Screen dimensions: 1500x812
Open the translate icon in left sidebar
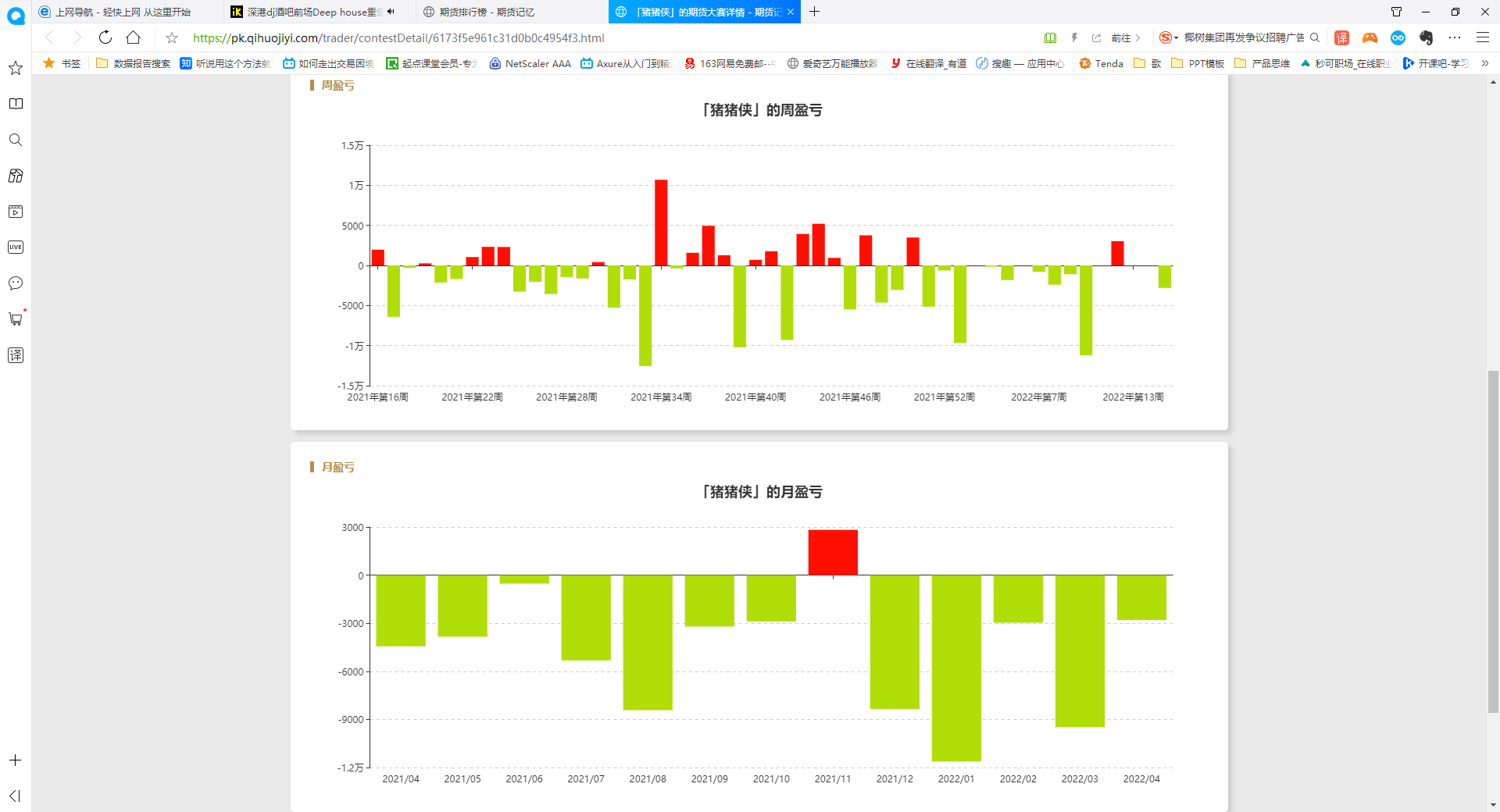pyautogui.click(x=16, y=355)
